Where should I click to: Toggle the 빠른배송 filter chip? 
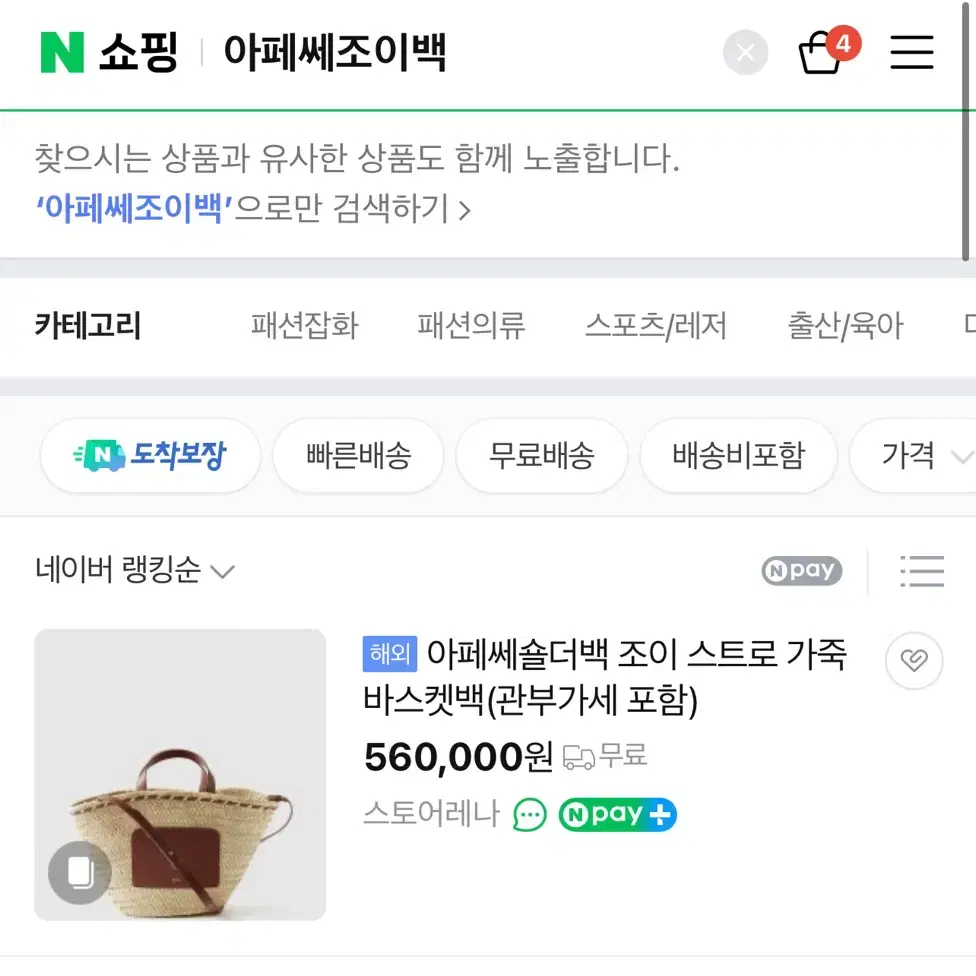coord(359,456)
